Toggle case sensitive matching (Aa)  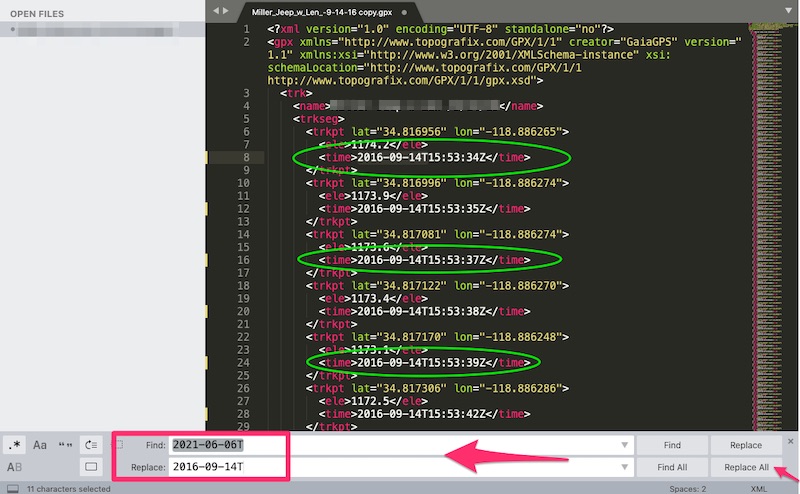coord(40,445)
